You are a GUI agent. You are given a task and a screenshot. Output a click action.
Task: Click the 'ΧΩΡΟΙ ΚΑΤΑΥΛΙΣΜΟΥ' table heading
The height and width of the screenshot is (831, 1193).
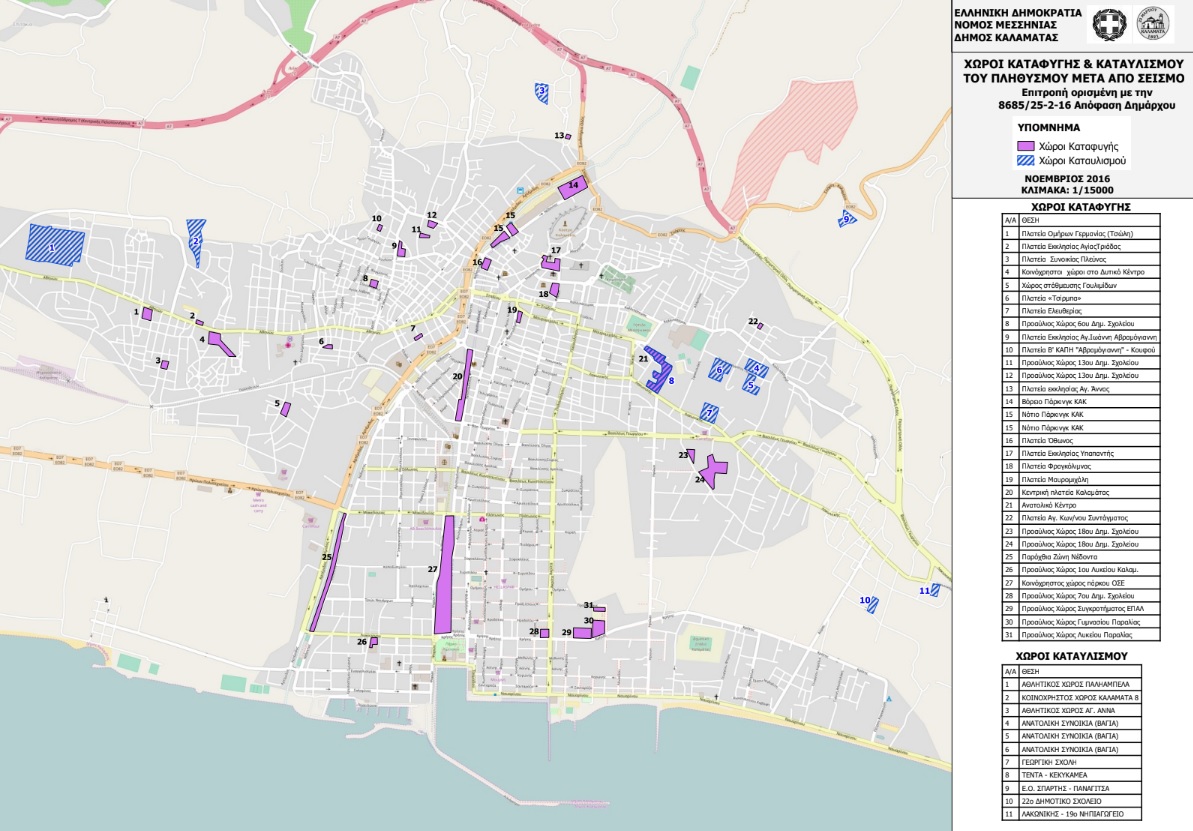click(x=1071, y=656)
